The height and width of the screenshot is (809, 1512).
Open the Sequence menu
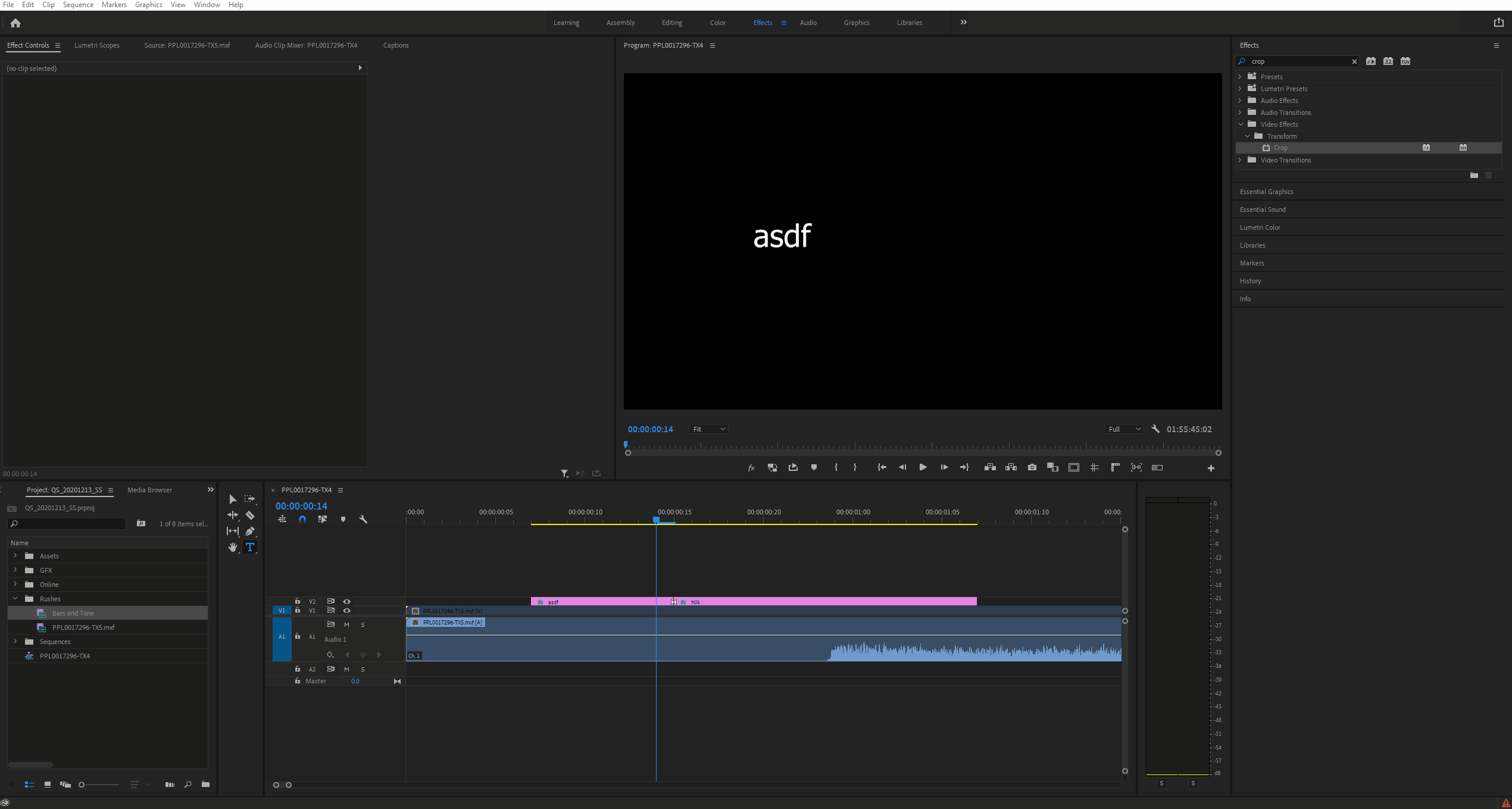pos(78,5)
